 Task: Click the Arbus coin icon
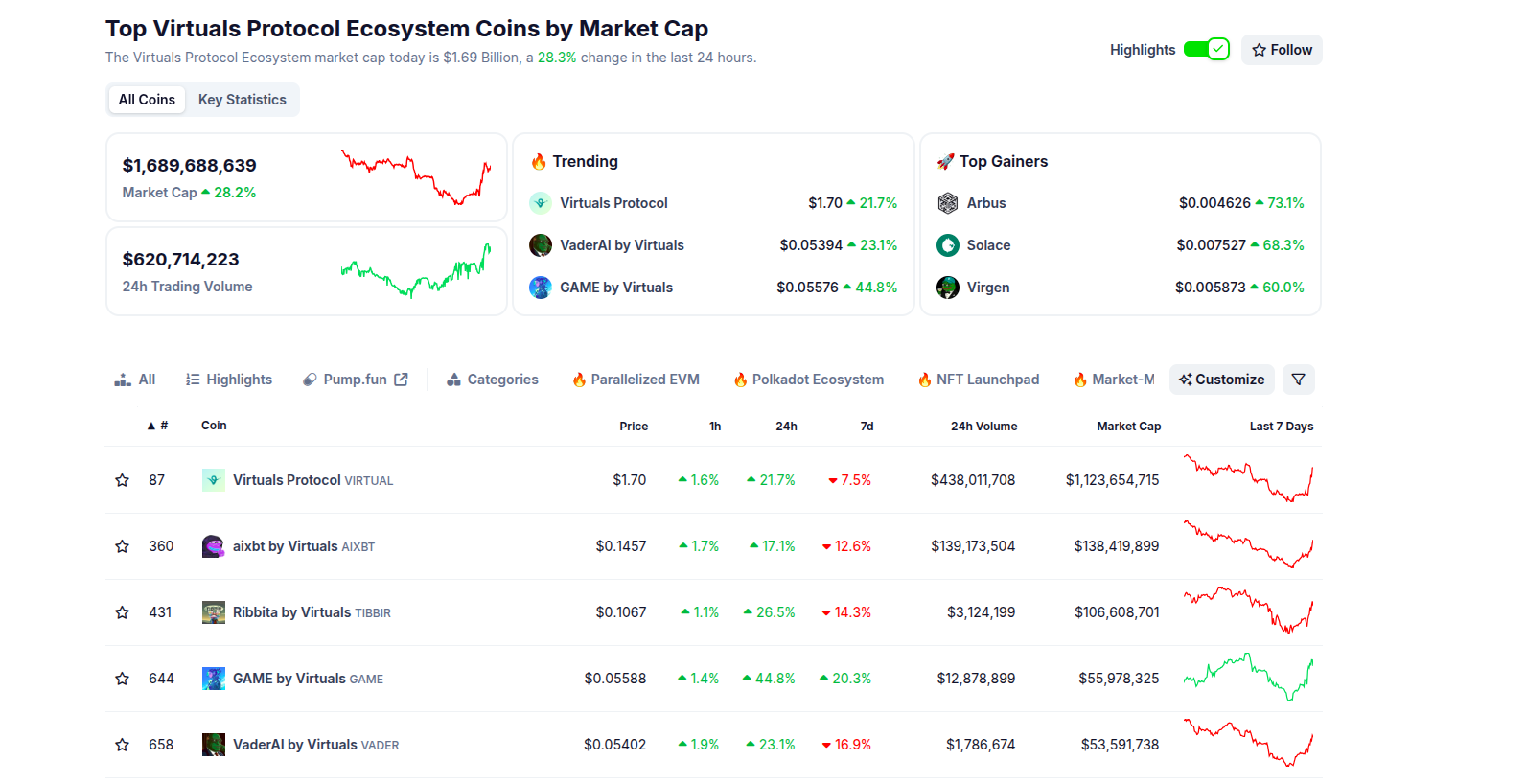948,203
